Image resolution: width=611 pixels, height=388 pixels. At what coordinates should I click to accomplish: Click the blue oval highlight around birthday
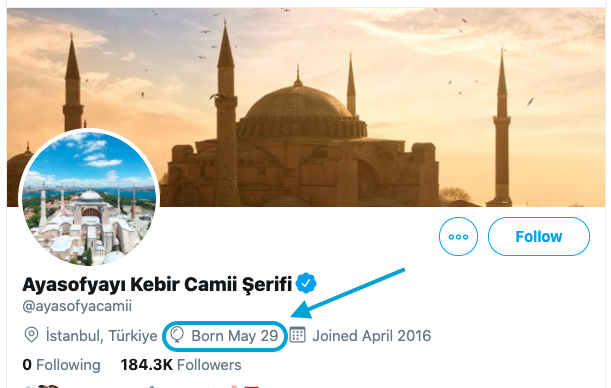pos(225,336)
